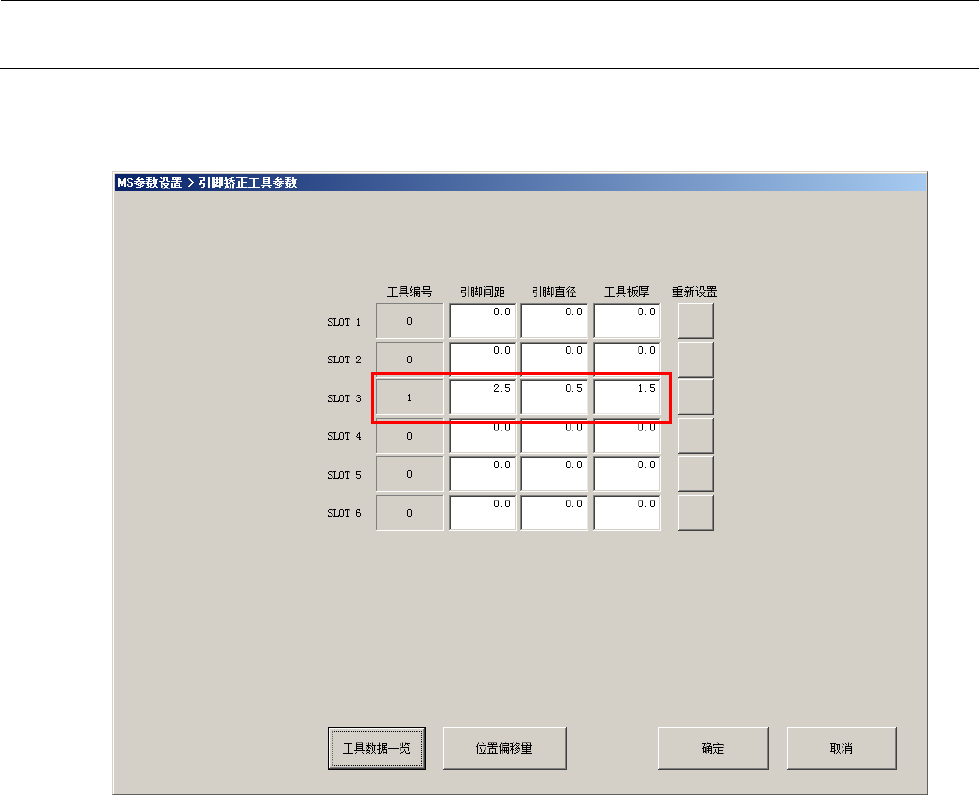Focus SLOT 5 引脚间距 input

(x=483, y=474)
